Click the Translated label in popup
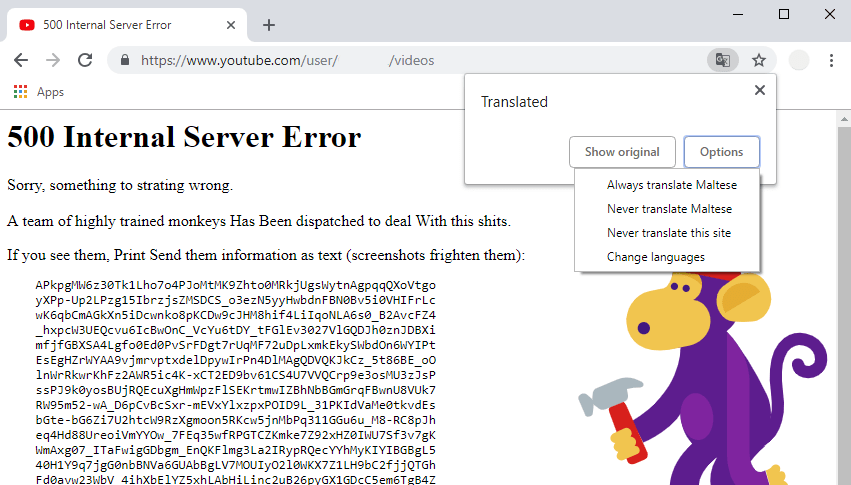This screenshot has width=851, height=485. pyautogui.click(x=514, y=102)
